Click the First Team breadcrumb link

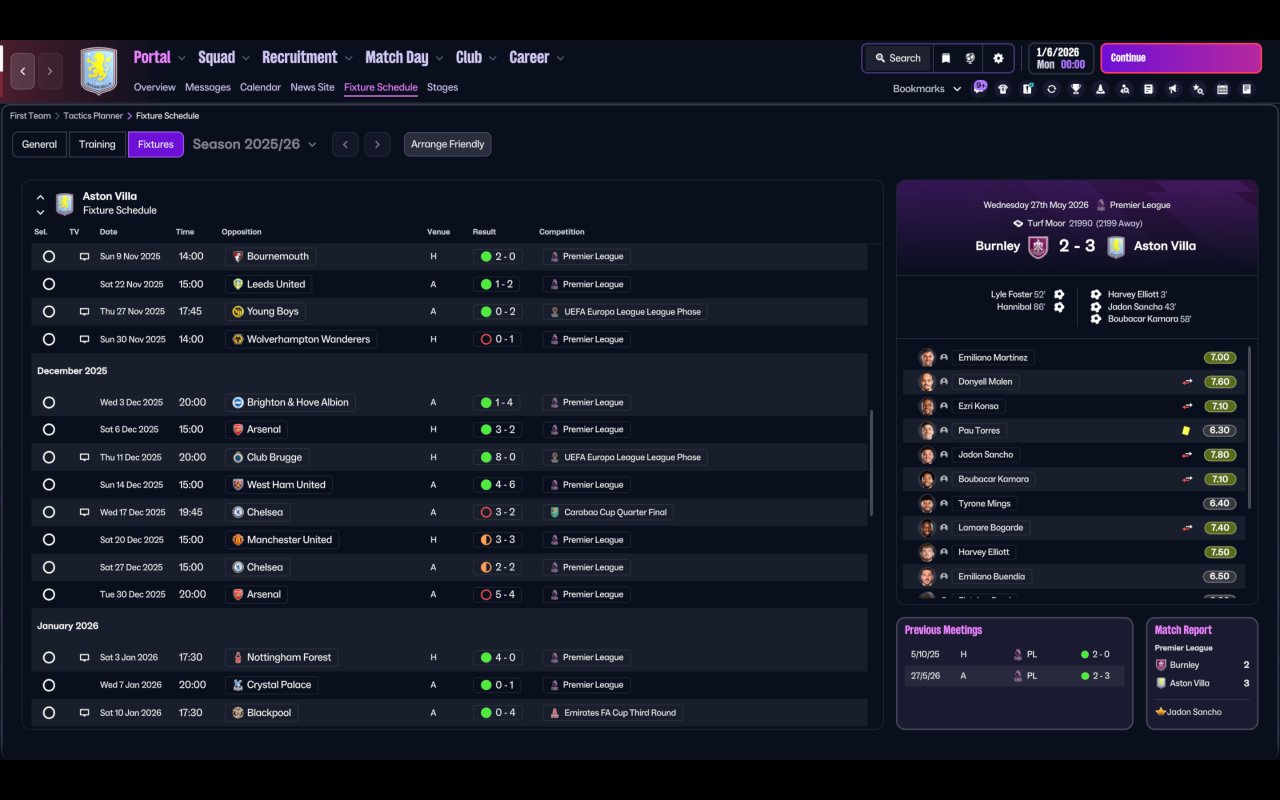[x=32, y=116]
